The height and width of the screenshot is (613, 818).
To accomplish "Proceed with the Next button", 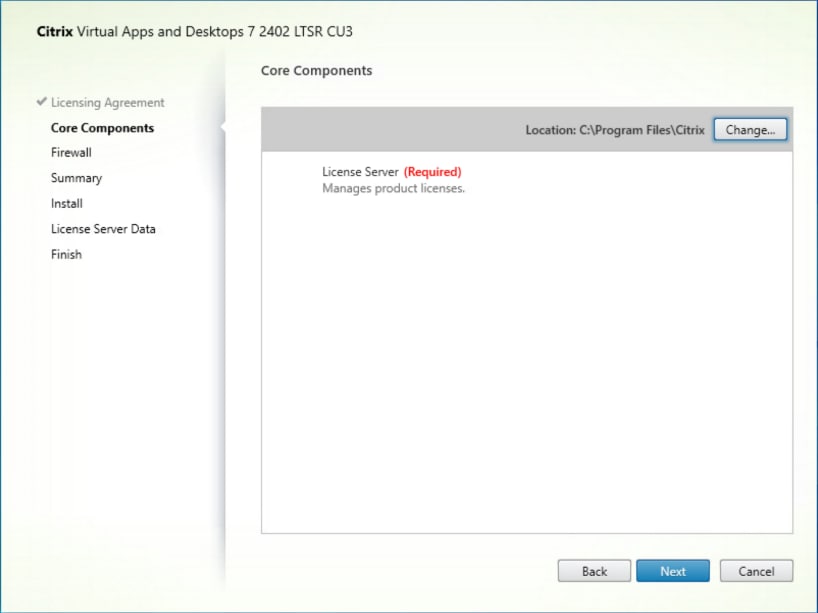I will click(x=672, y=571).
